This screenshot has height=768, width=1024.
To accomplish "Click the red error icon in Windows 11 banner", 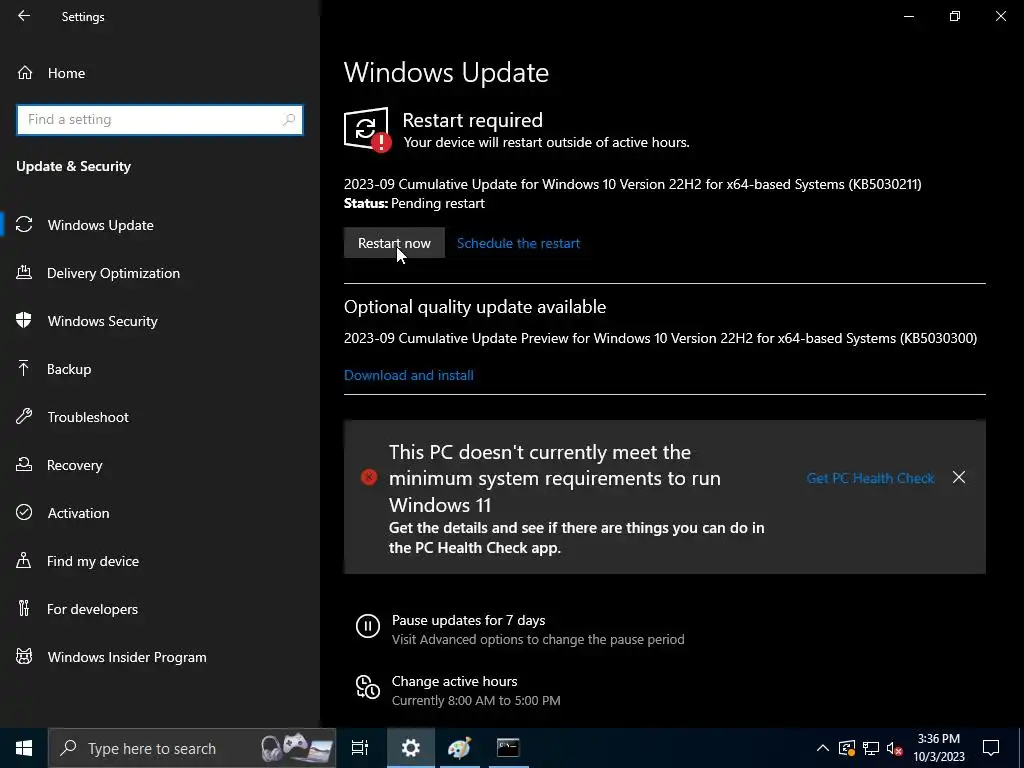I will pyautogui.click(x=368, y=477).
